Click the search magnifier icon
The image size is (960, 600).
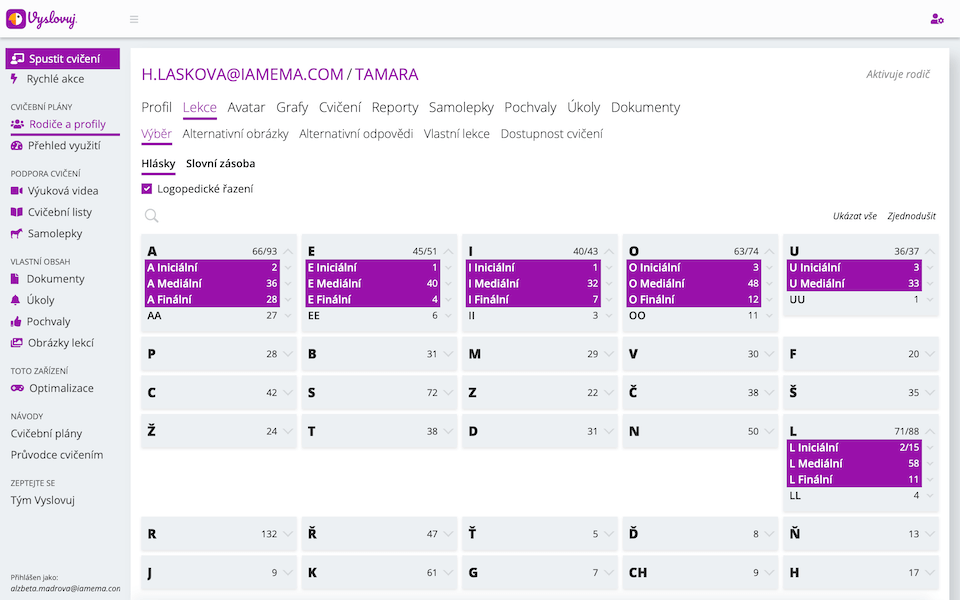[152, 215]
